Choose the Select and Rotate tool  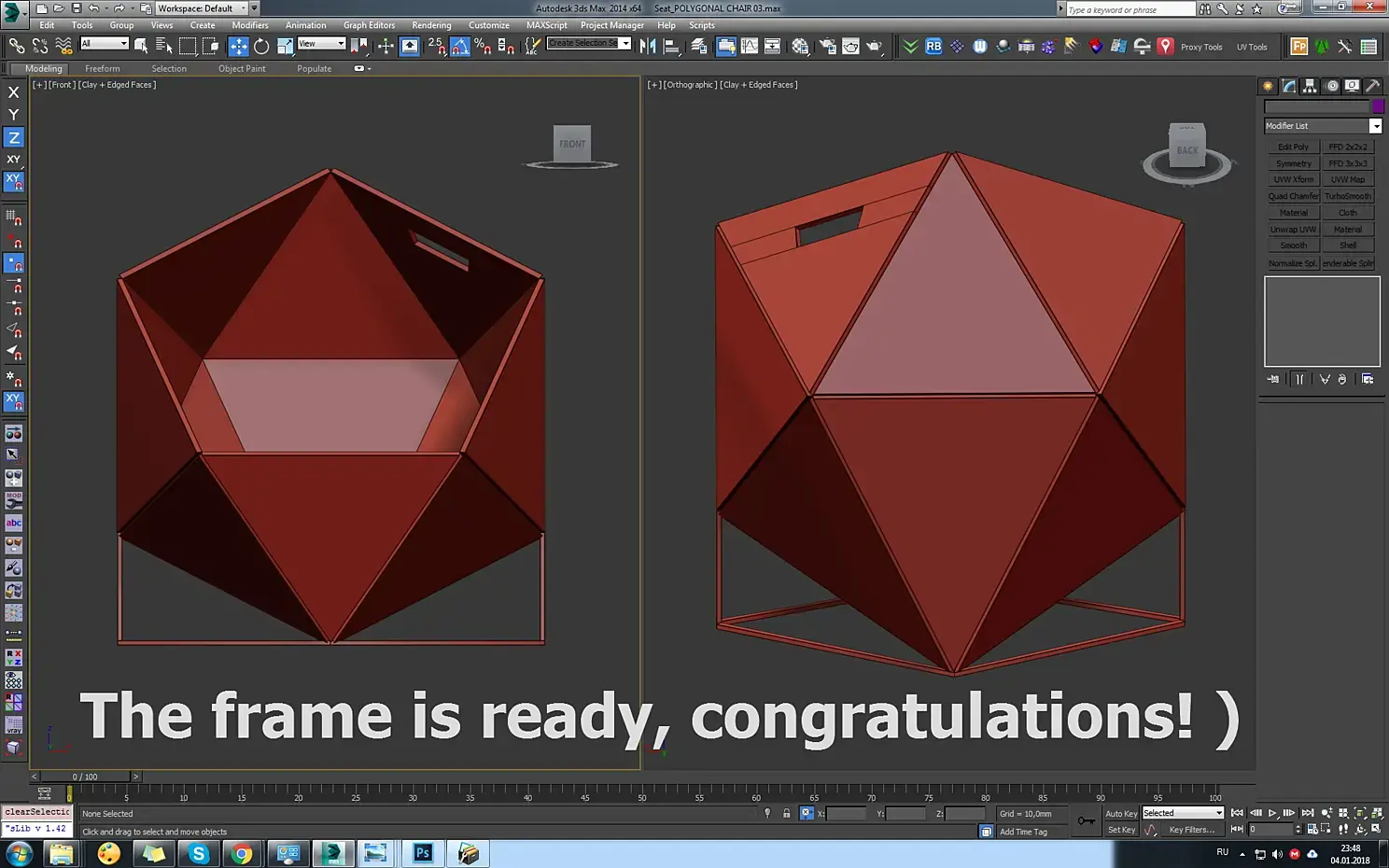[261, 46]
